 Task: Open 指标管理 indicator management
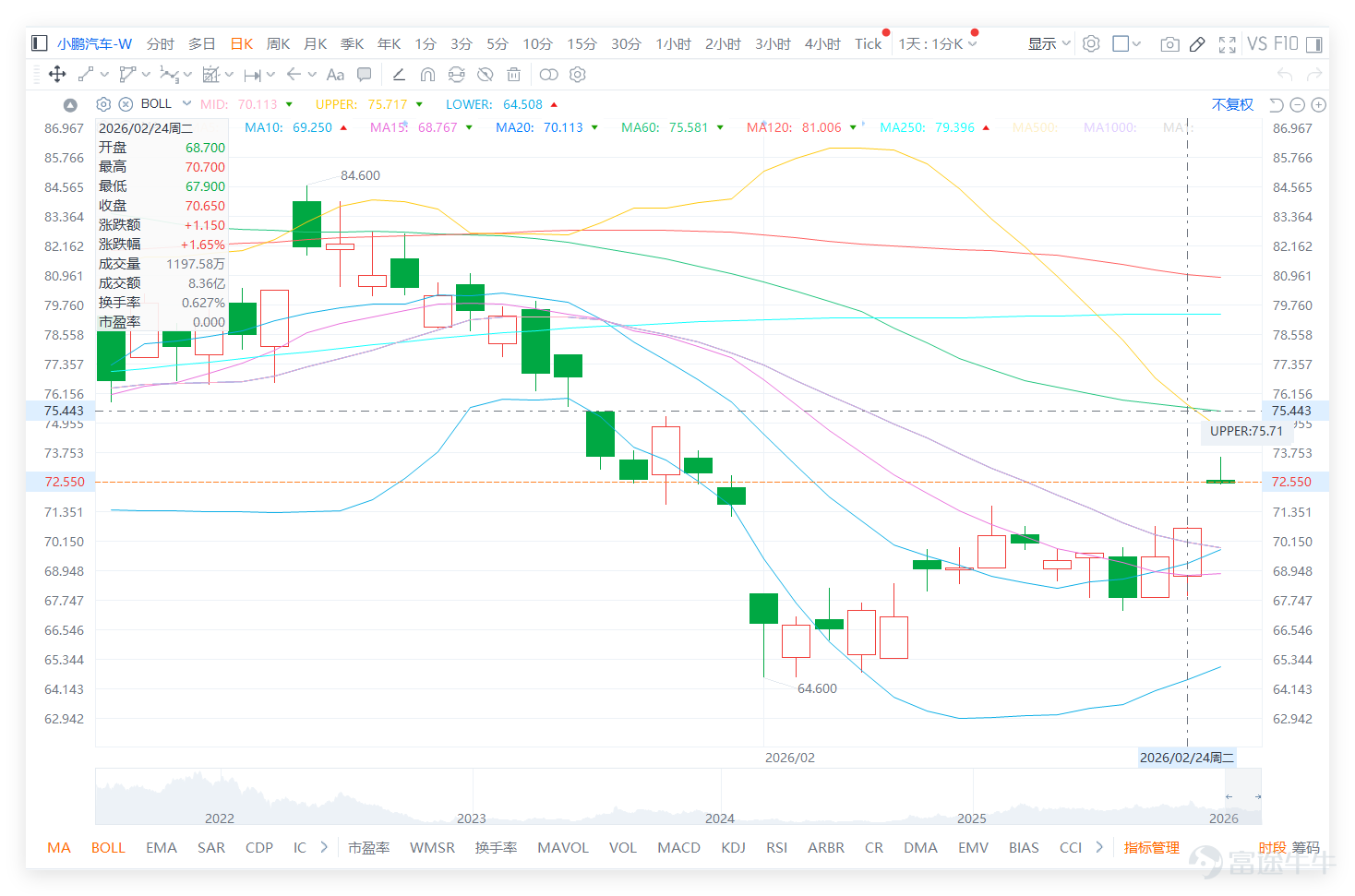click(1151, 847)
